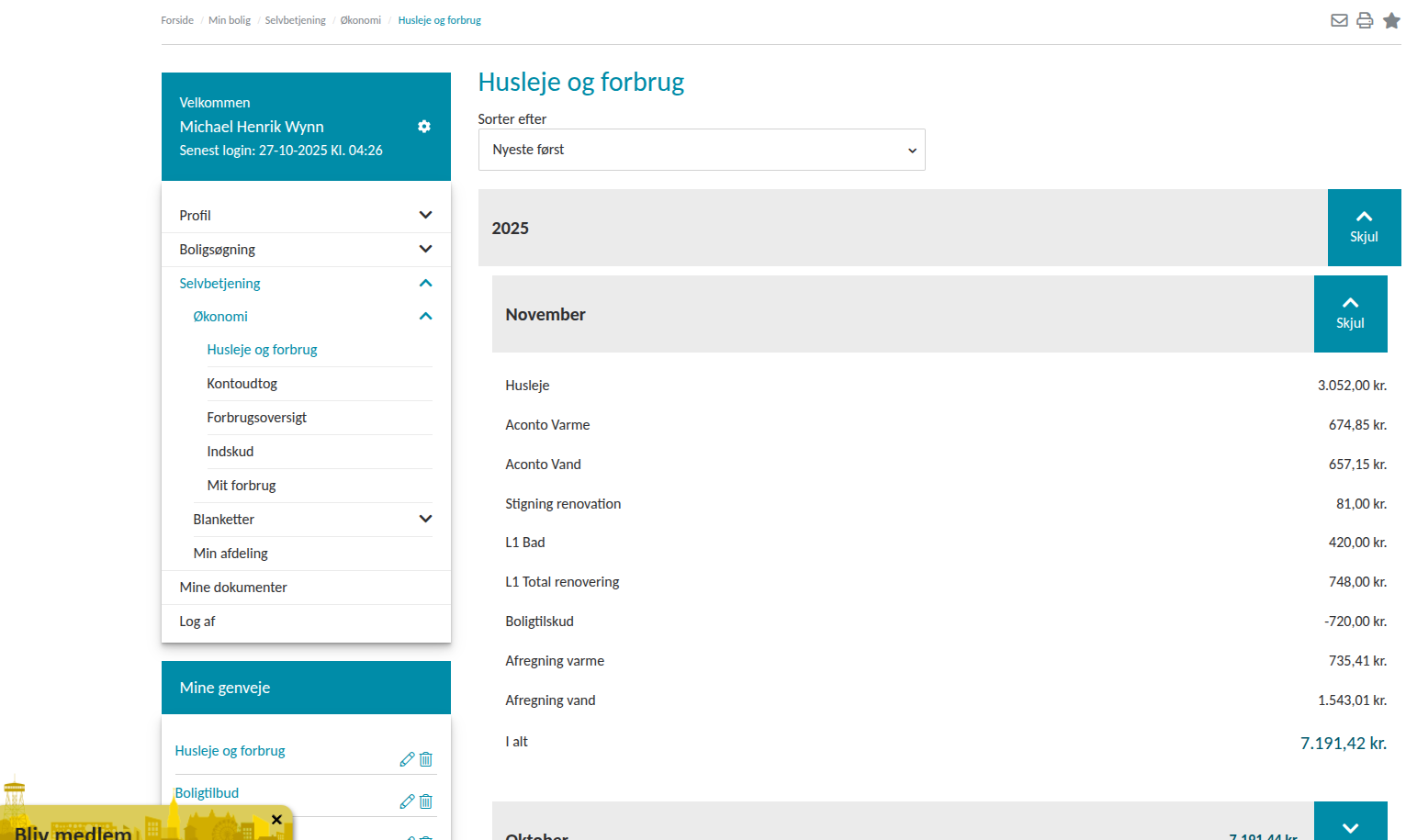Click the star favorite icon
The width and height of the screenshot is (1406, 840).
coord(1391,20)
